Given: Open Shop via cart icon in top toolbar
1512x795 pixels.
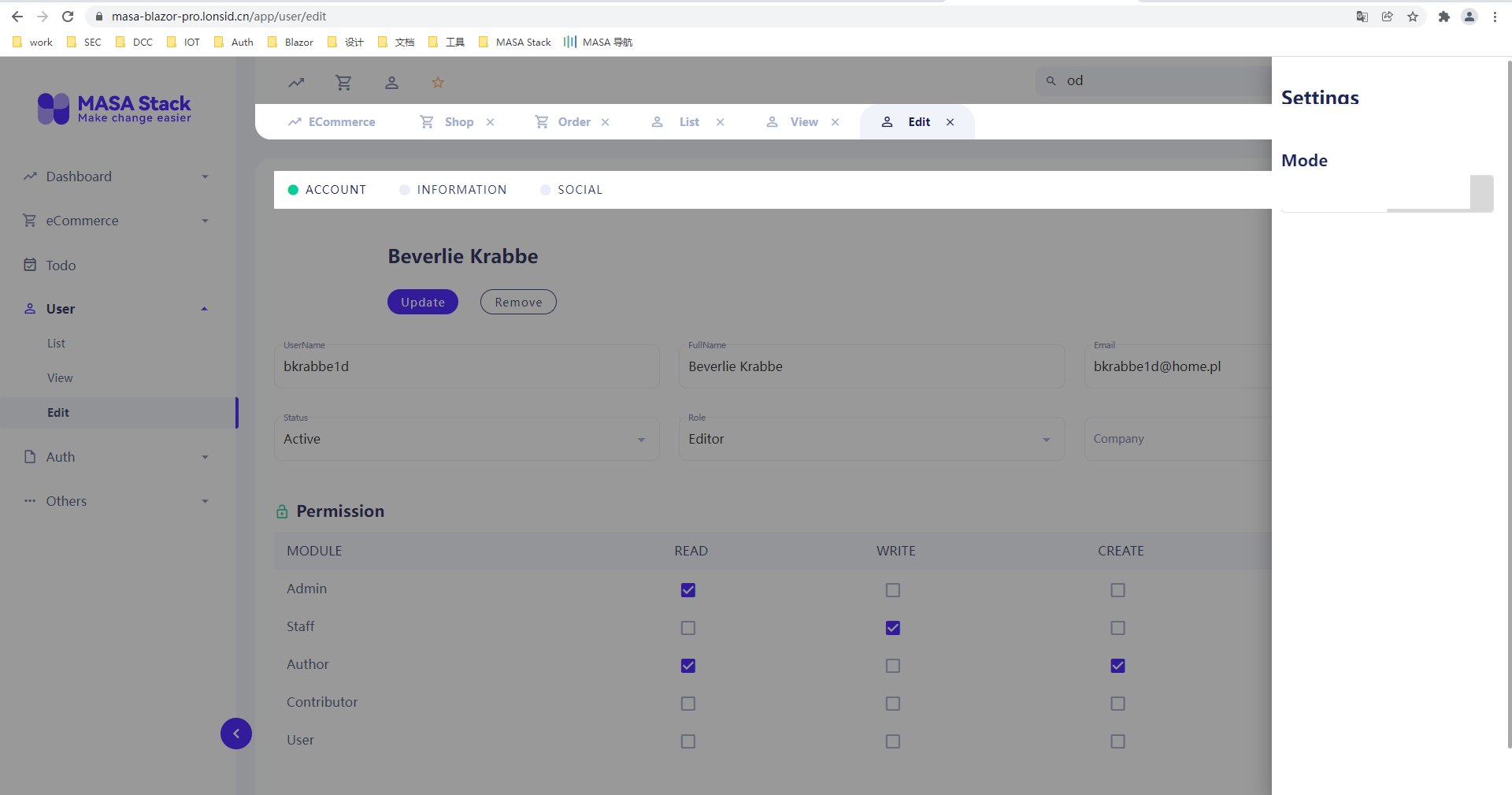Looking at the screenshot, I should click(343, 82).
